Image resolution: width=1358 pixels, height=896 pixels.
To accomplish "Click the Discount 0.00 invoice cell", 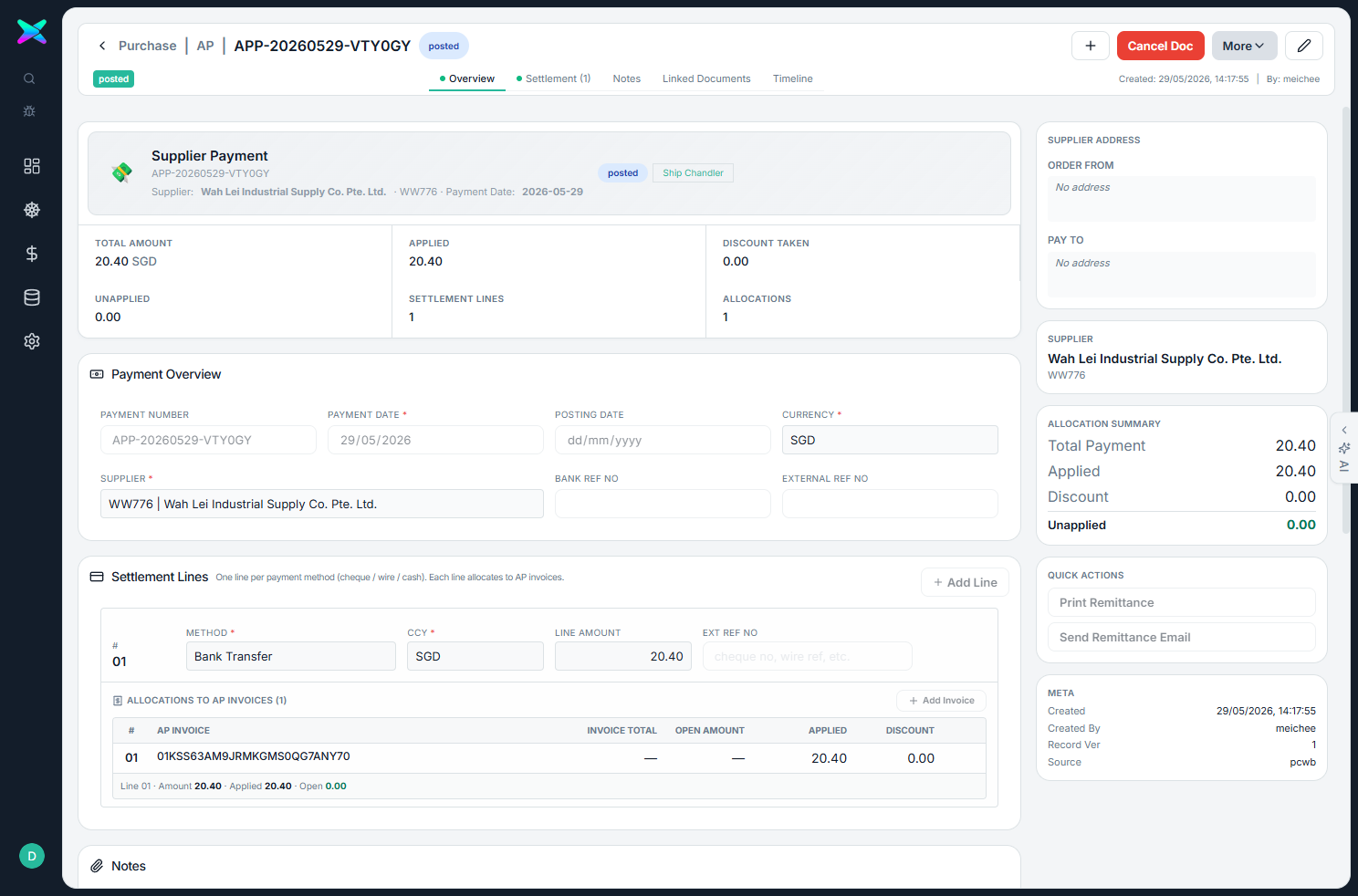I will pyautogui.click(x=921, y=758).
